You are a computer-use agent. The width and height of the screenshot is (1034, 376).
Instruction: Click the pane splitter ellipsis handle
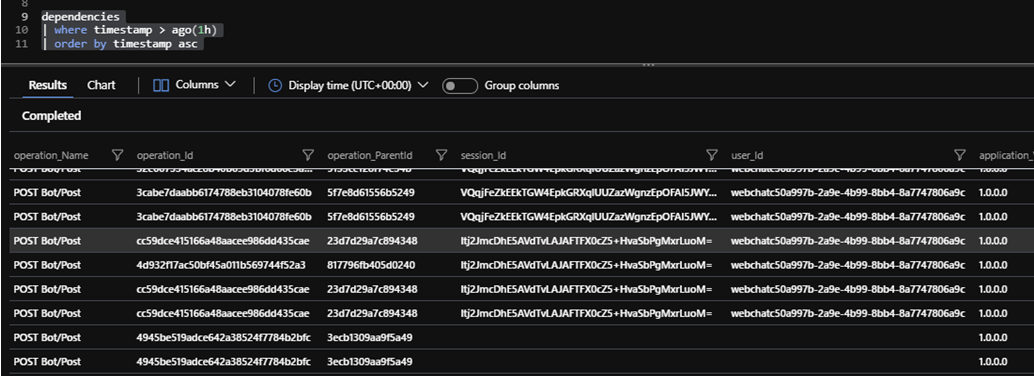pos(649,65)
